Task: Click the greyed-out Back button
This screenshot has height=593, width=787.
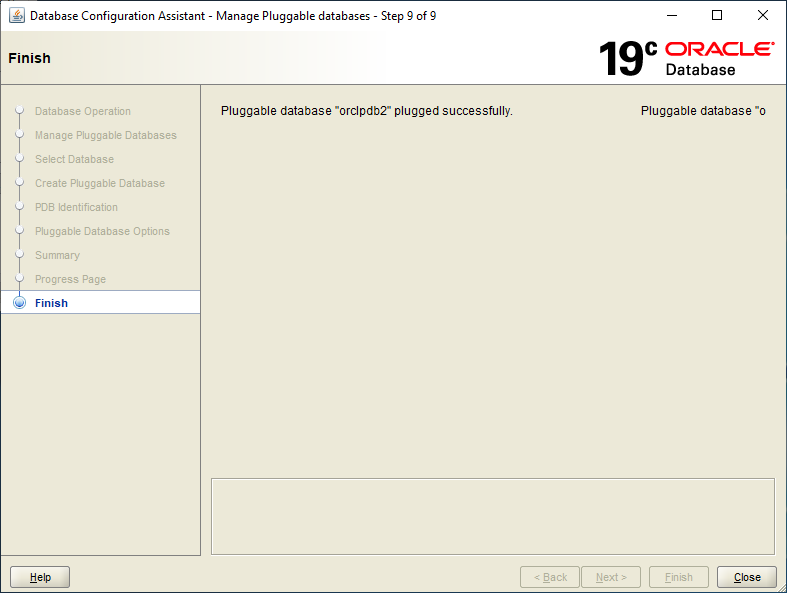Action: point(550,577)
